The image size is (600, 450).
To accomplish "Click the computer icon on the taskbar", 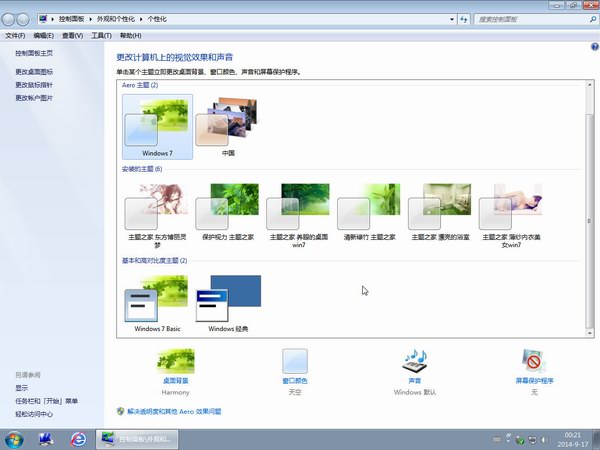I will pyautogui.click(x=46, y=439).
